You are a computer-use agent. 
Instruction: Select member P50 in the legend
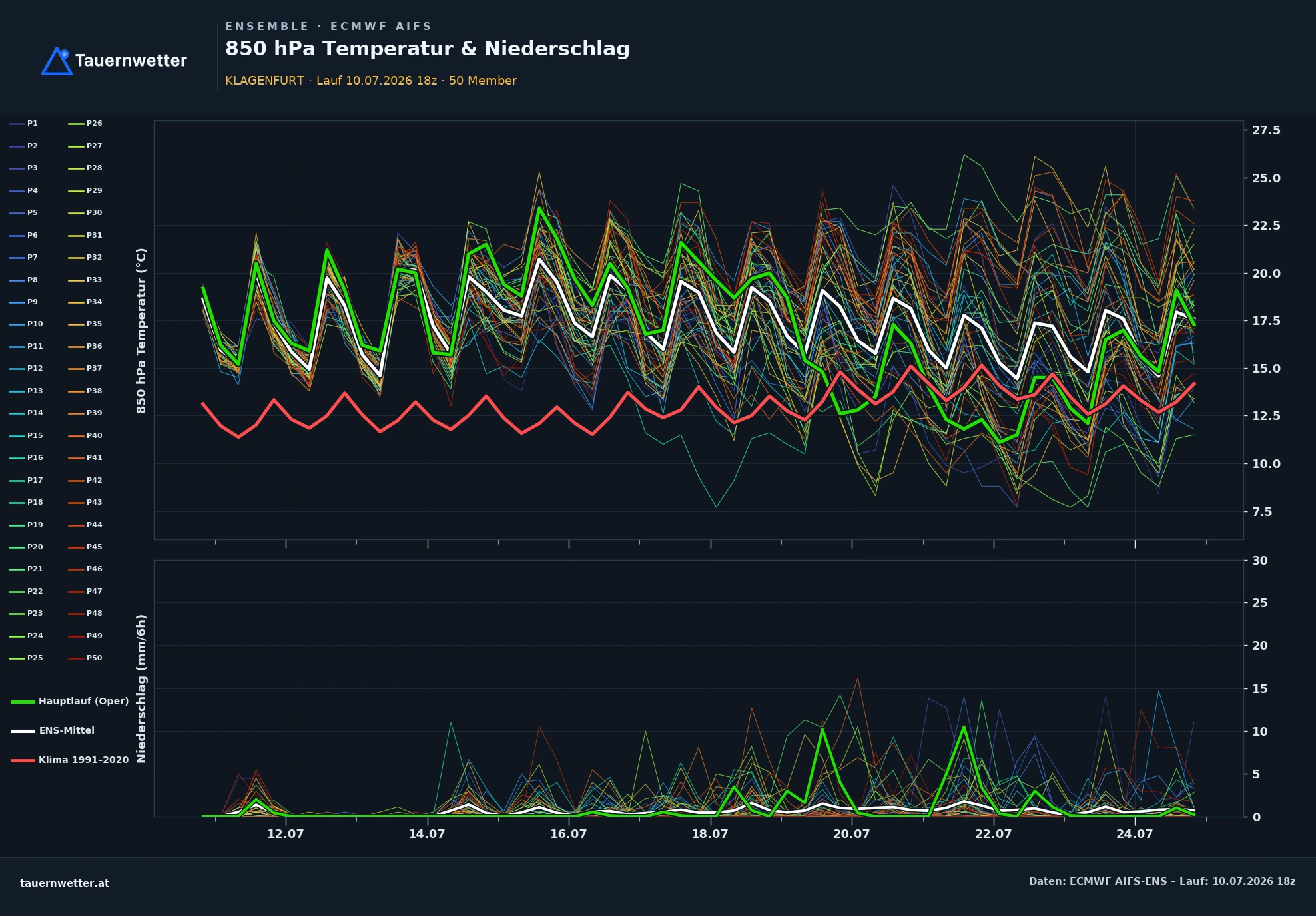pos(85,658)
